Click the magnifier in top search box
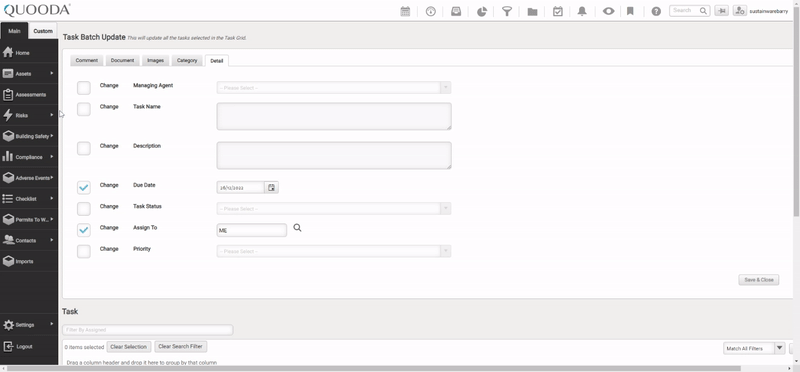 (x=703, y=11)
